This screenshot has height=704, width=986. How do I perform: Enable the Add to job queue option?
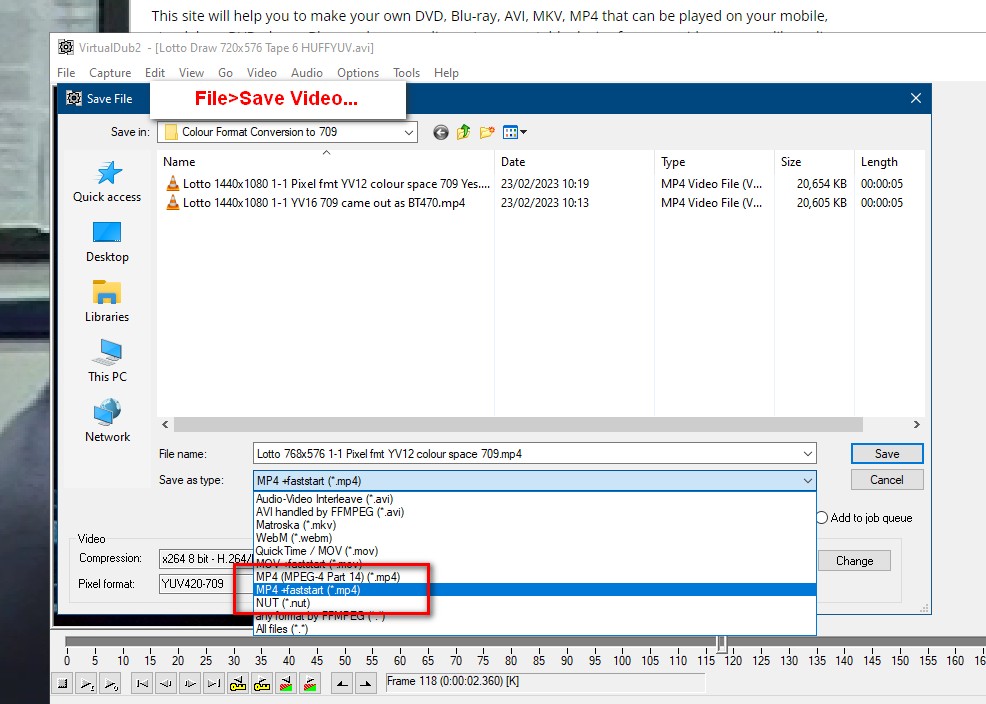click(823, 518)
